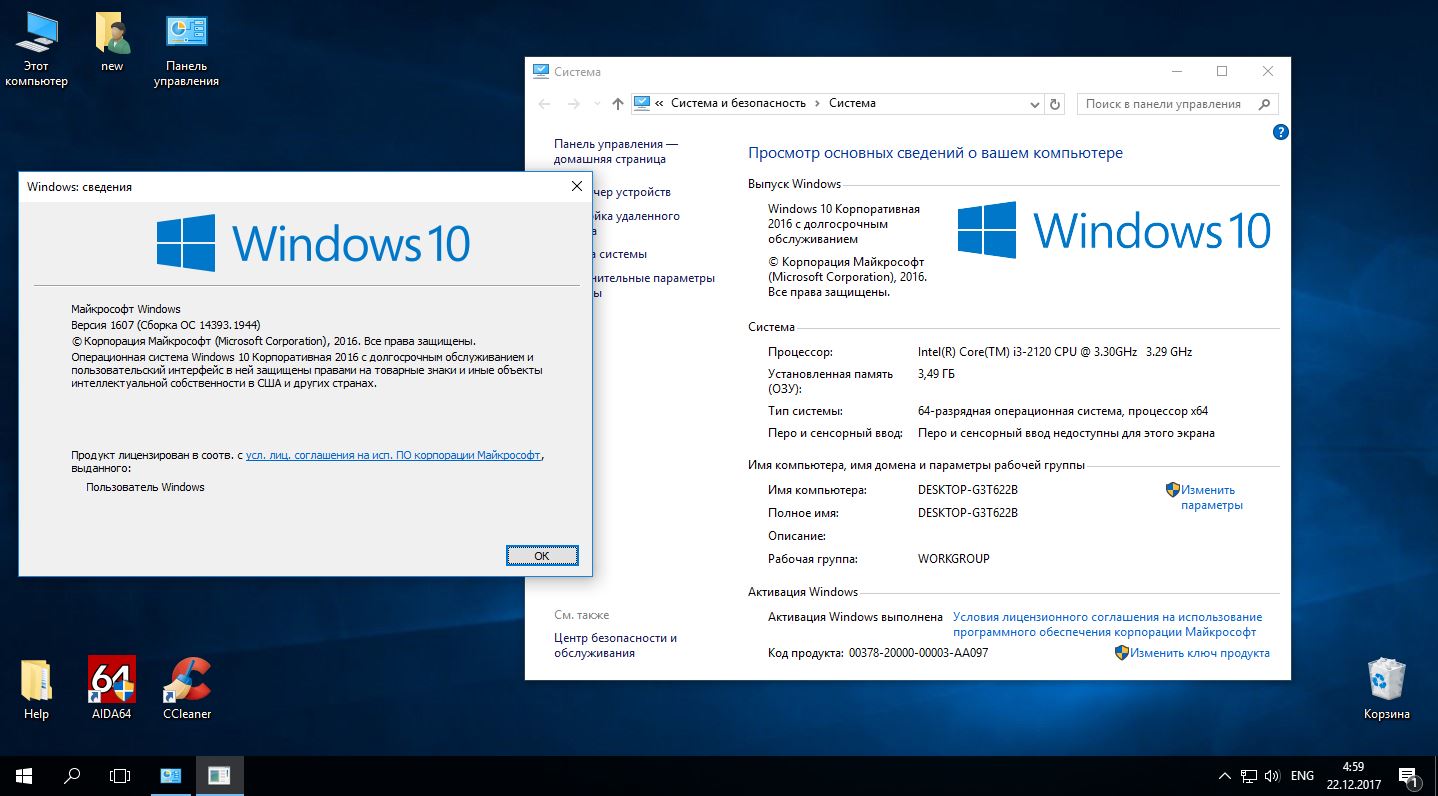Click Система breadcrumb item
The height and width of the screenshot is (796, 1438).
pyautogui.click(x=852, y=103)
